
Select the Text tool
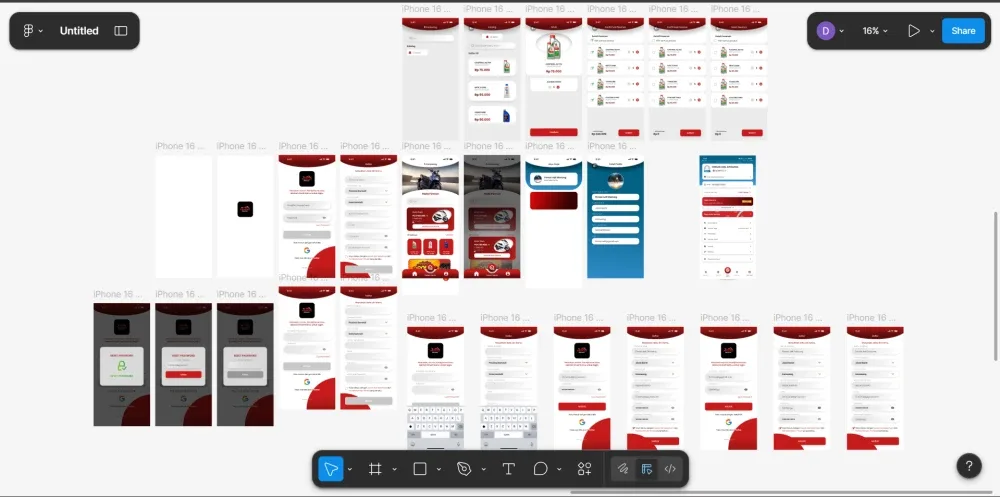tap(508, 469)
